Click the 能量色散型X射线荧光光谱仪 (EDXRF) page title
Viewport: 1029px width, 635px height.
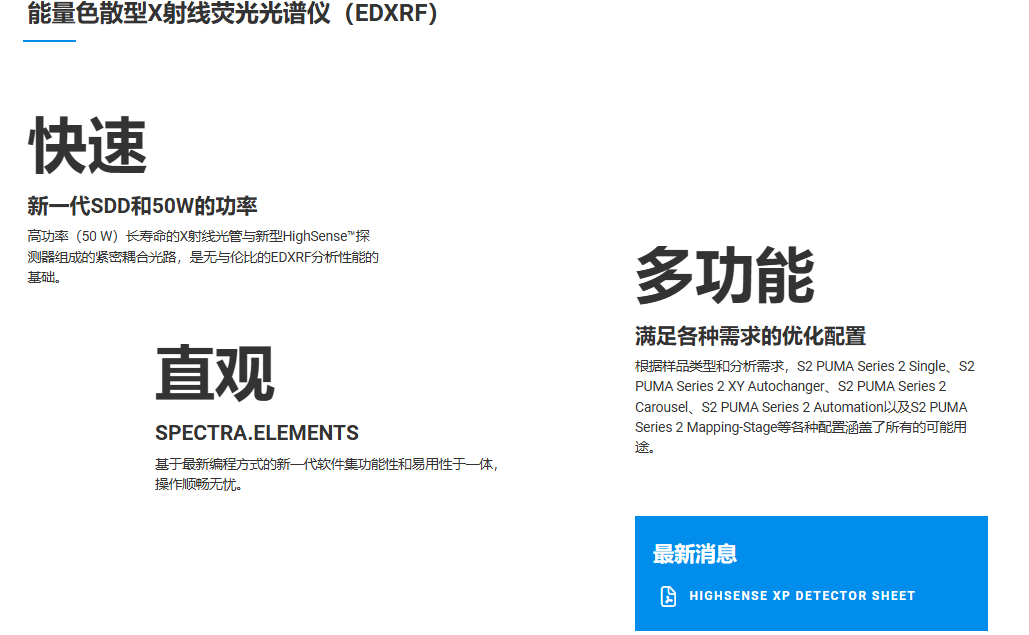click(x=232, y=12)
